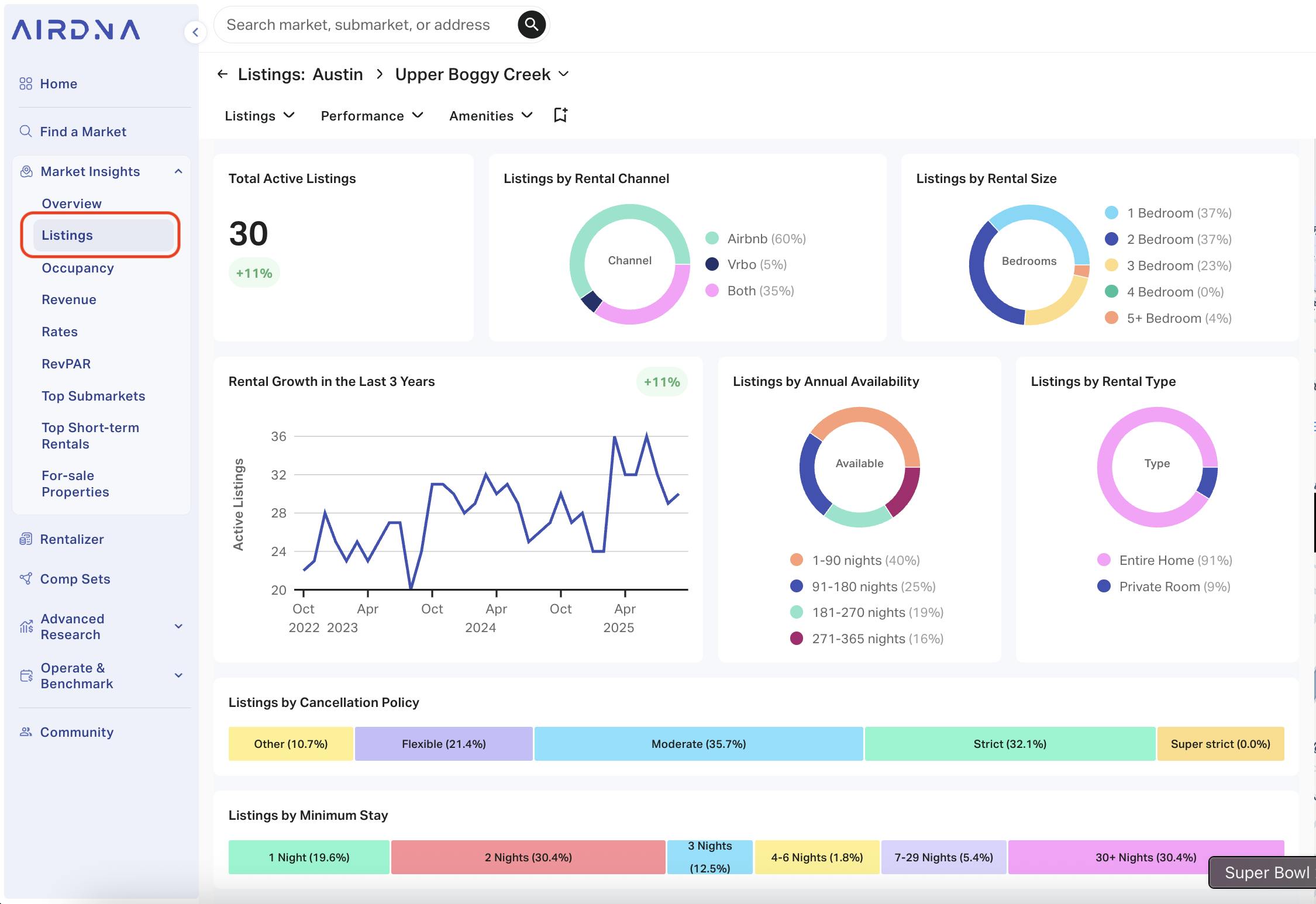This screenshot has width=1316, height=904.
Task: Click the Community people icon
Action: pyautogui.click(x=26, y=732)
